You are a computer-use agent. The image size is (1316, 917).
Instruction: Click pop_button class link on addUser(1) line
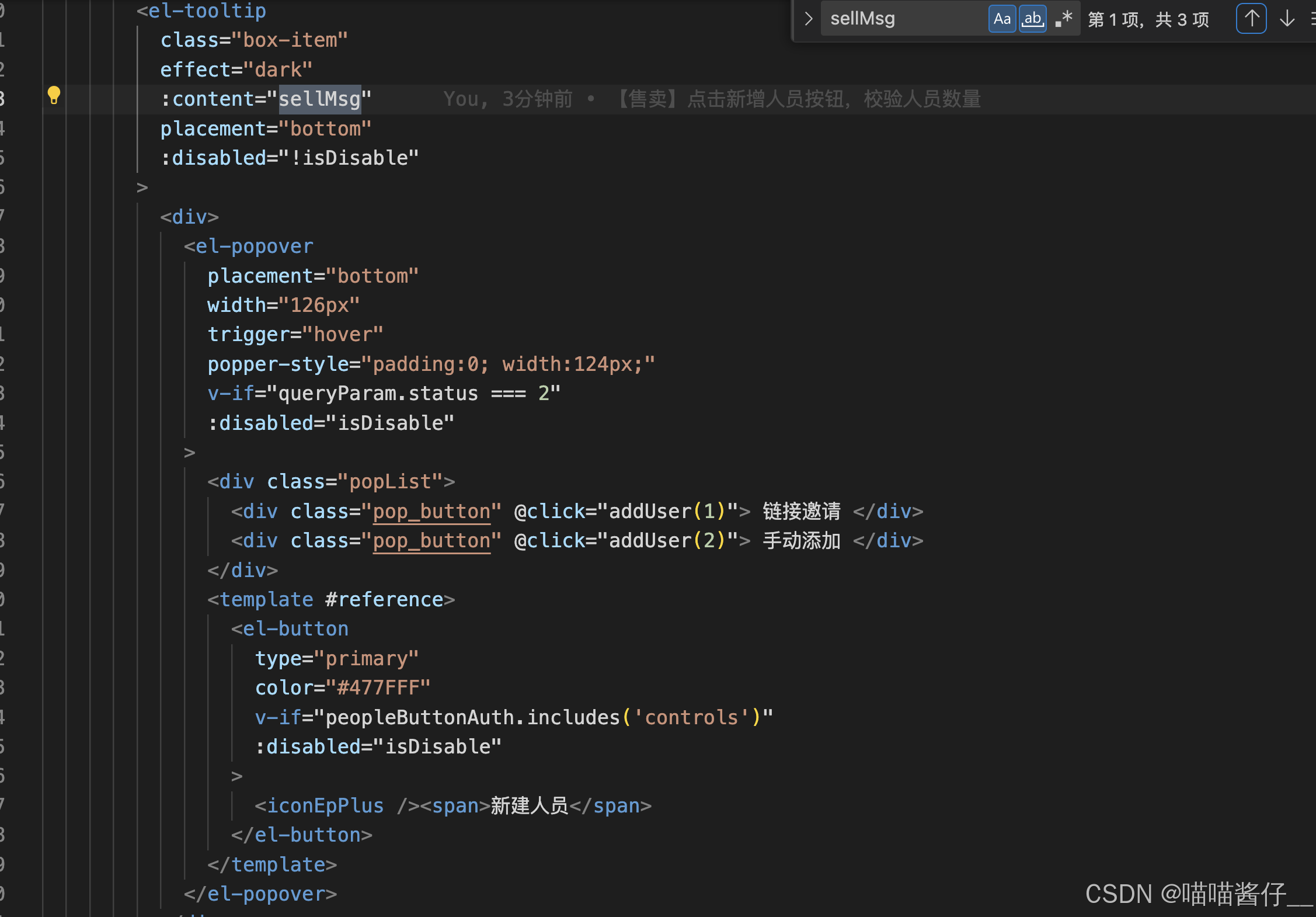[431, 512]
